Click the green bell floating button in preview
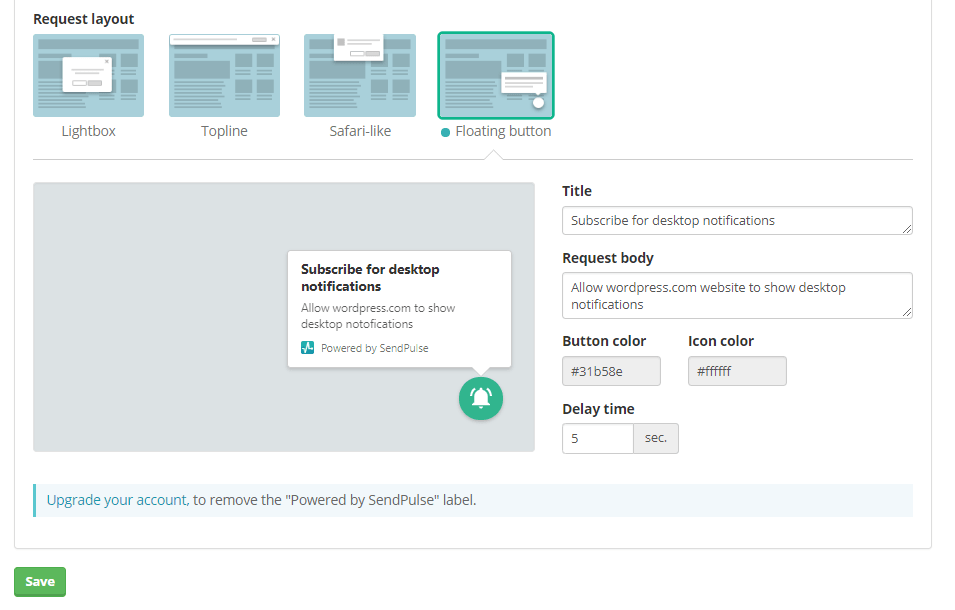 click(481, 399)
